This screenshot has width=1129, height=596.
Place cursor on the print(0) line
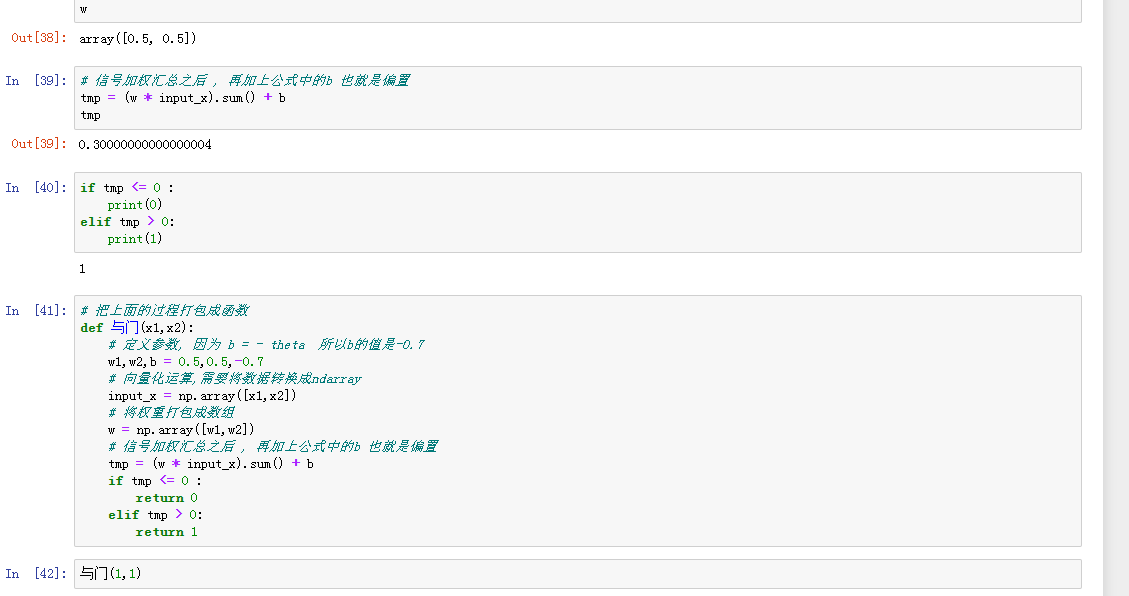[x=135, y=205]
